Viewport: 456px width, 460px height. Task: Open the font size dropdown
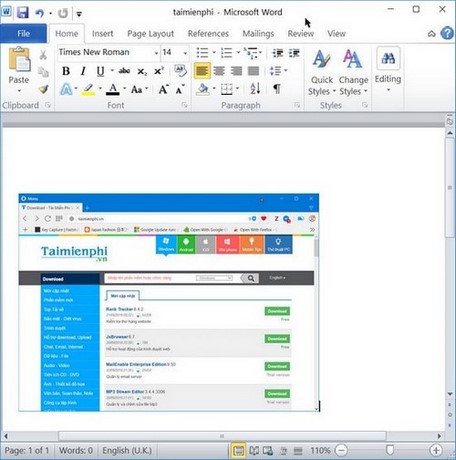185,53
